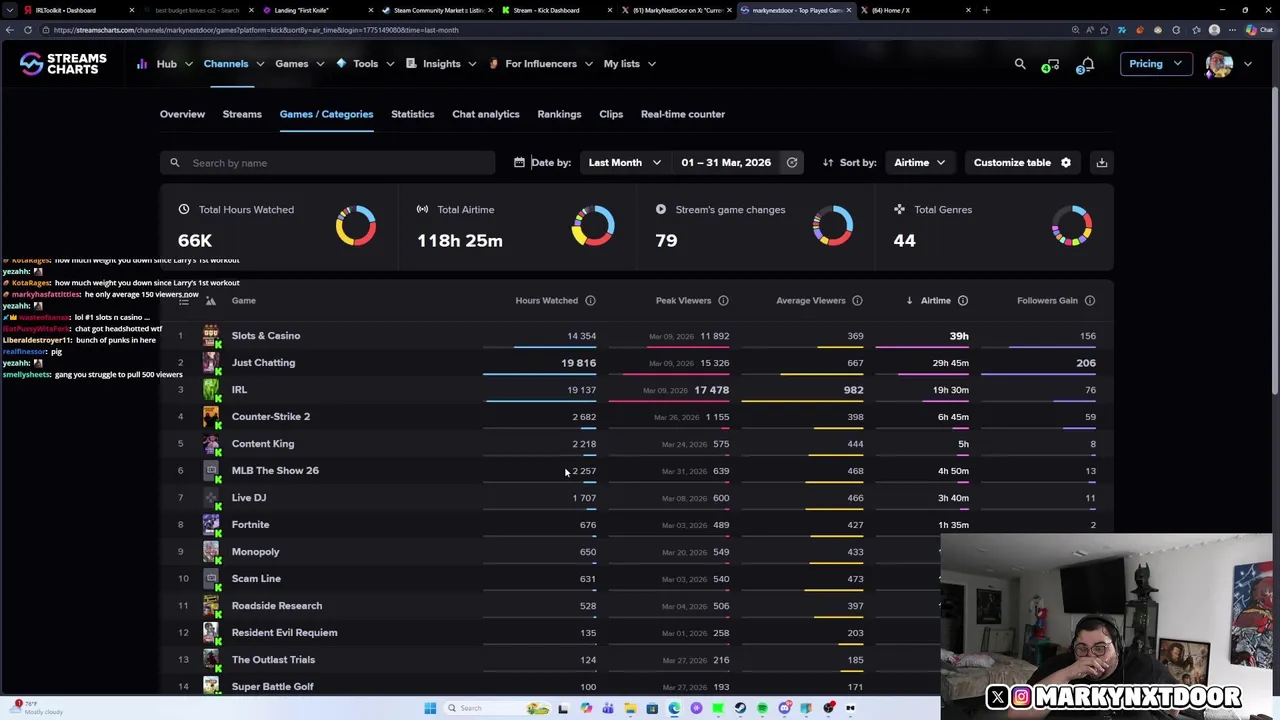
Task: Switch to the Streams tab
Action: pyautogui.click(x=242, y=114)
